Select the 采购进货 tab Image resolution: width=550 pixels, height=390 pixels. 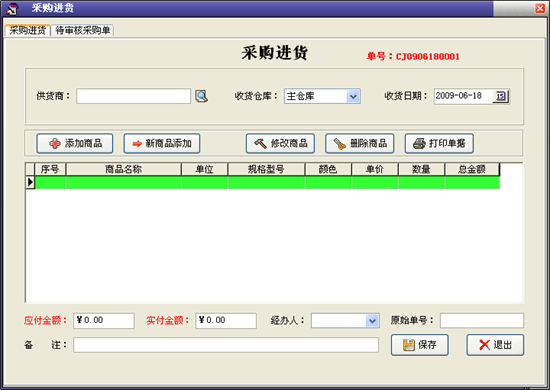click(x=27, y=30)
